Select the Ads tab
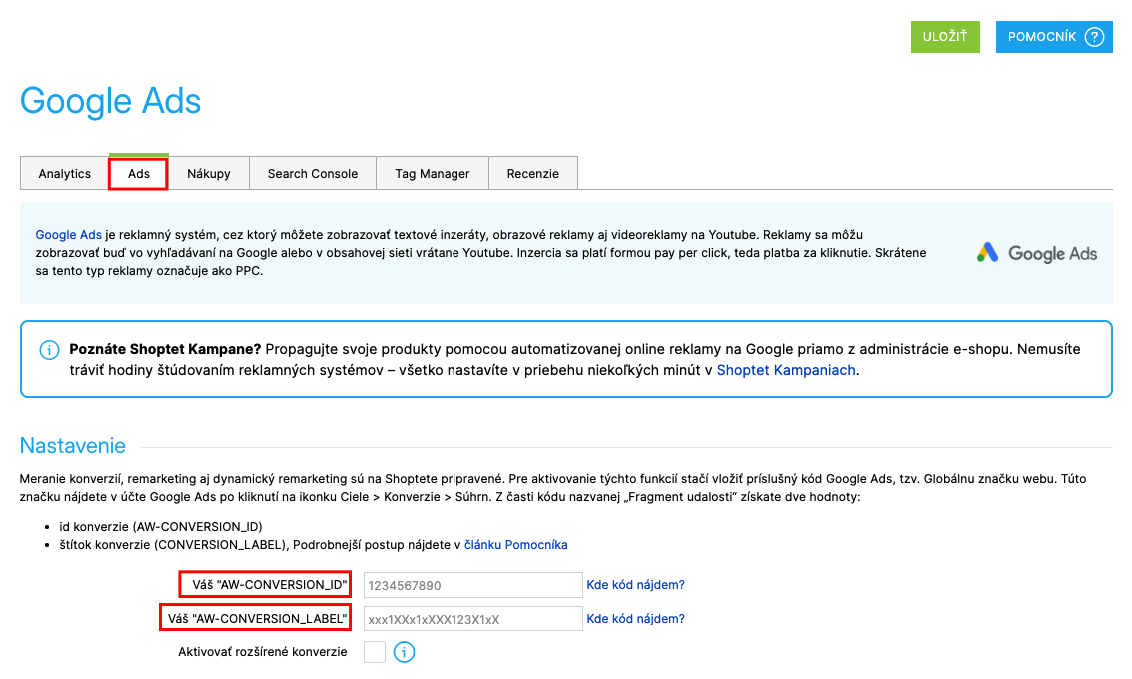Image resolution: width=1132 pixels, height=679 pixels. click(139, 173)
